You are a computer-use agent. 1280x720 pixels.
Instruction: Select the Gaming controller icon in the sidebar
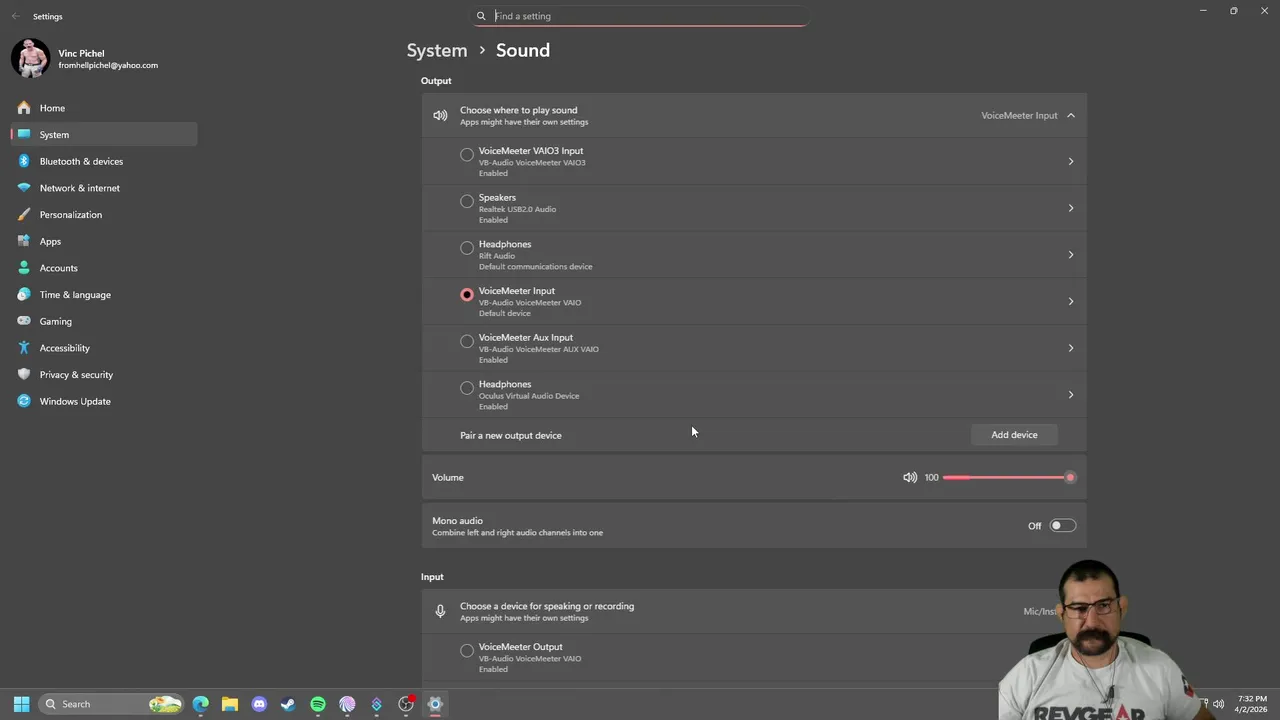[x=22, y=321]
